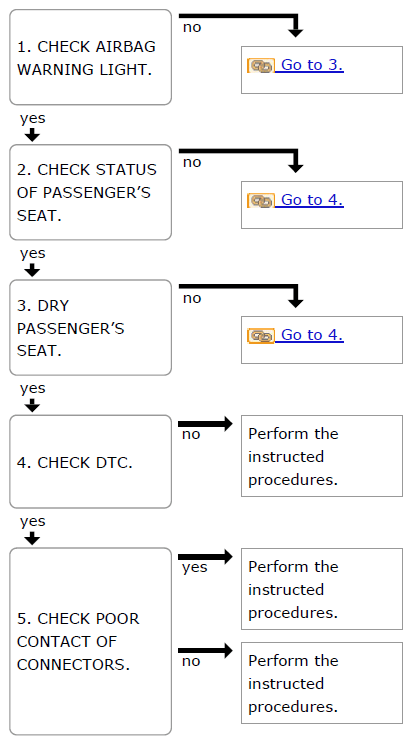This screenshot has height=745, width=412.
Task: Select the "5. CHECK POOR CONTACT OF CONNECTORS" box
Action: click(90, 641)
